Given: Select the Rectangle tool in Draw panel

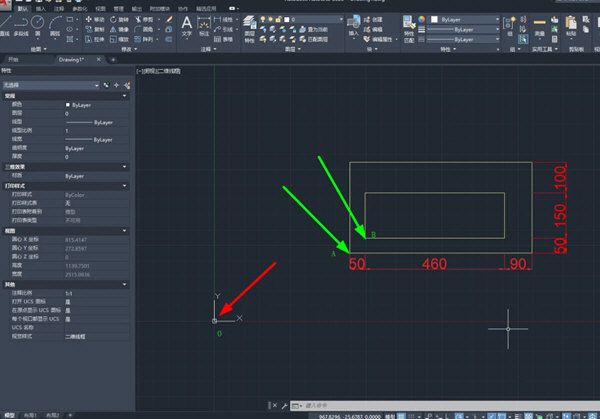Looking at the screenshot, I should [x=70, y=19].
